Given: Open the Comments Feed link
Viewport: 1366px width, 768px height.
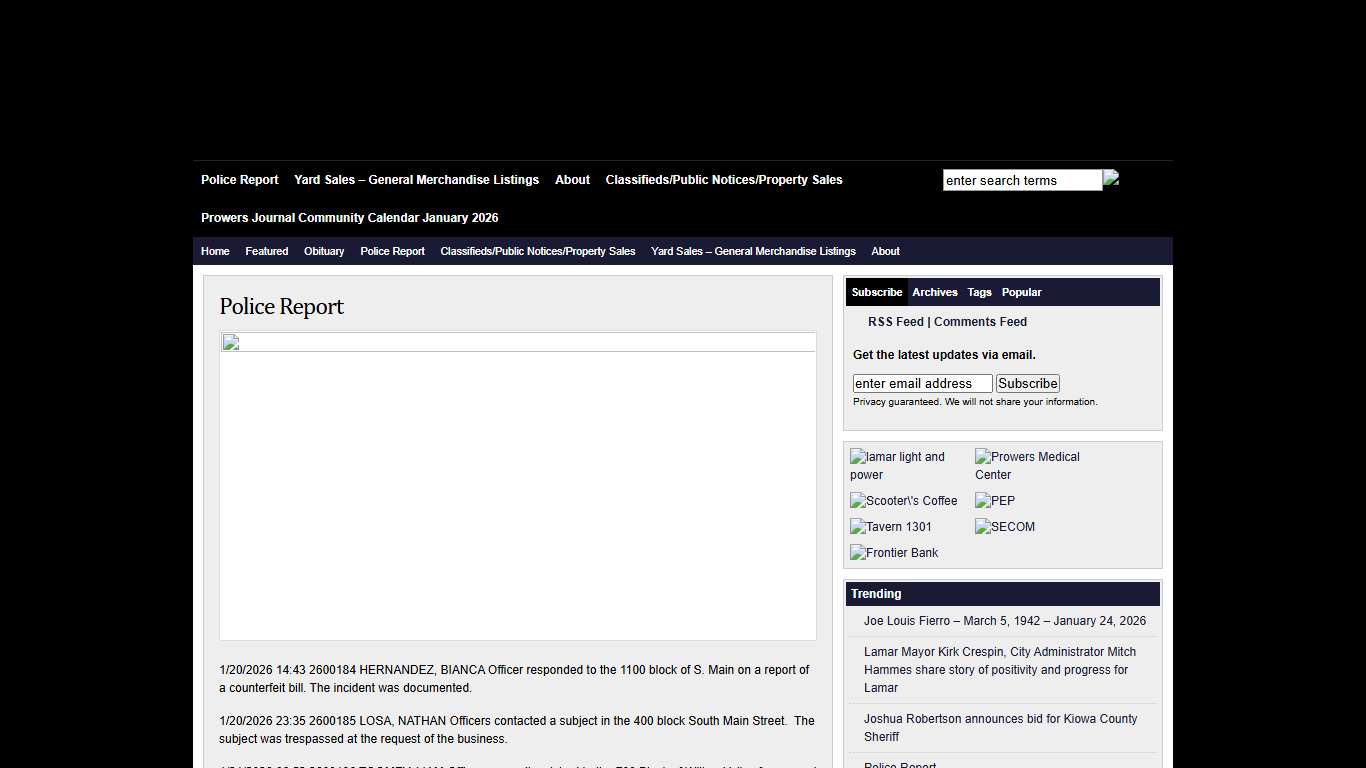Looking at the screenshot, I should pos(980,322).
